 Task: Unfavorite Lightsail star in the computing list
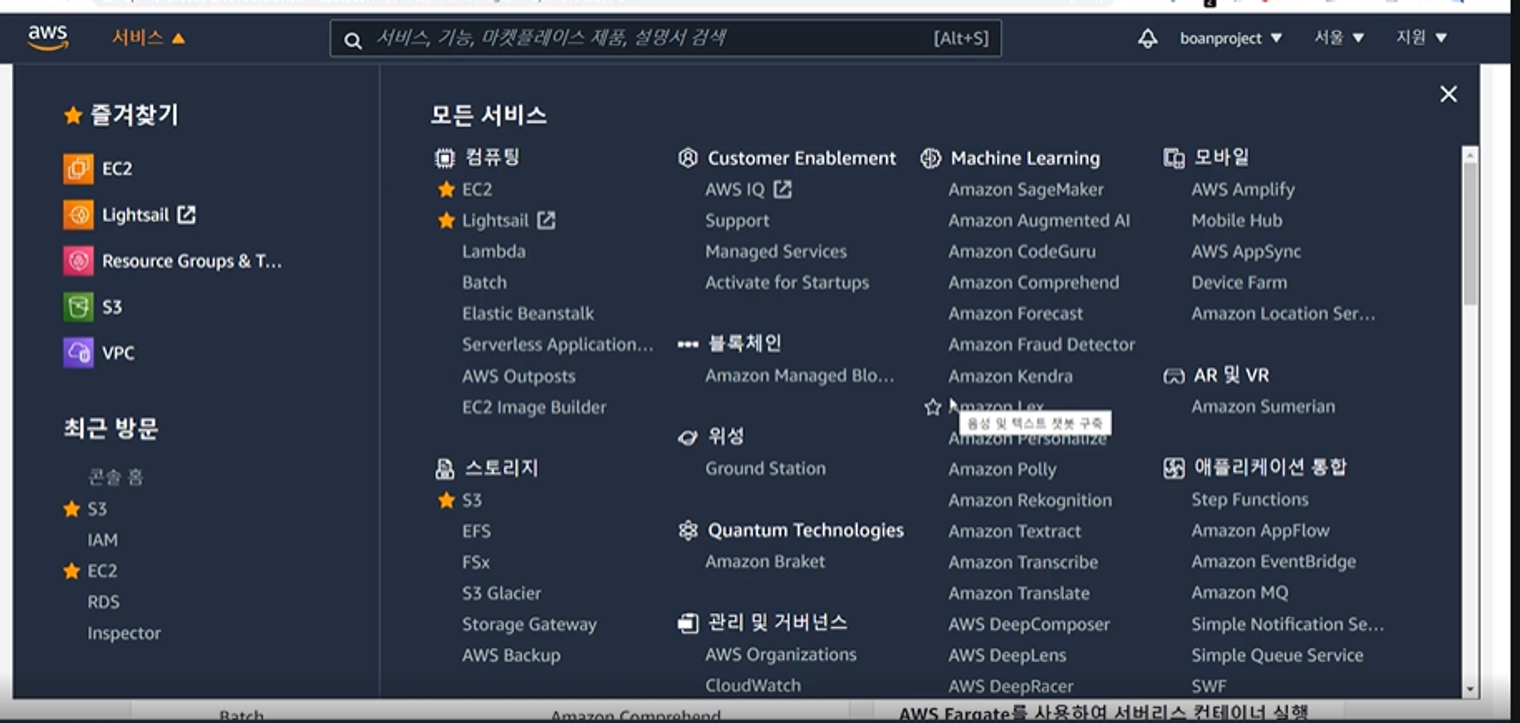(446, 220)
